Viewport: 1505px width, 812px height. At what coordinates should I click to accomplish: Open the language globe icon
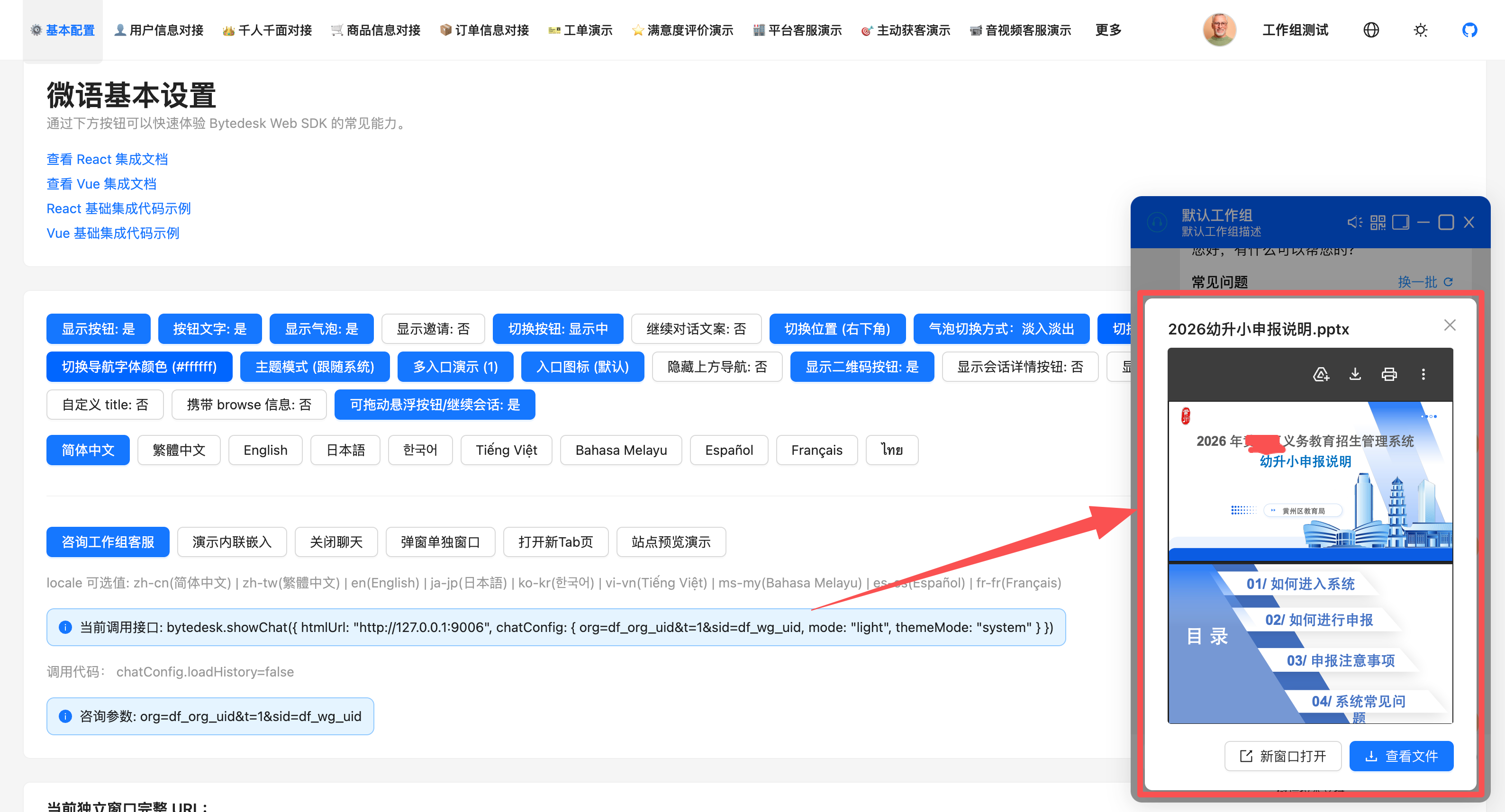[1370, 30]
